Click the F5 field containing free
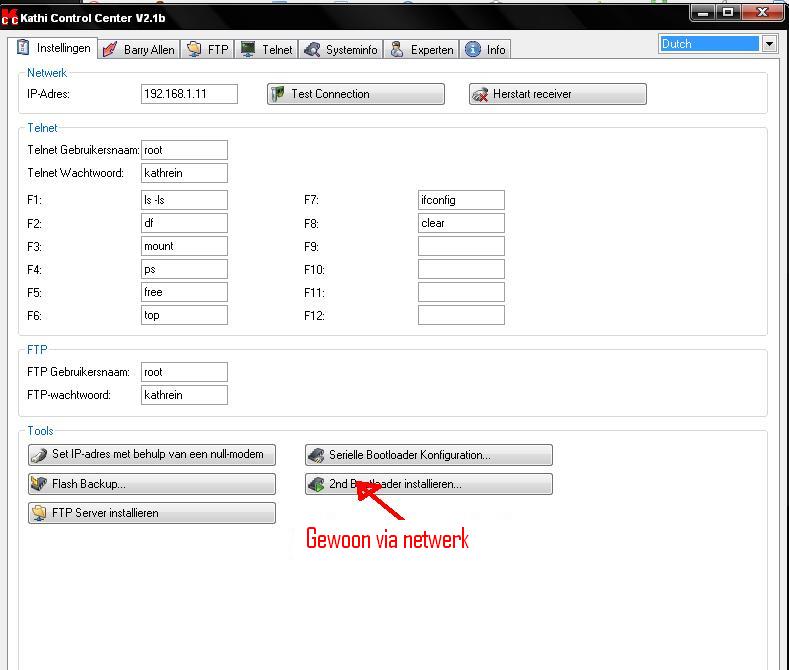The height and width of the screenshot is (670, 789). (184, 292)
